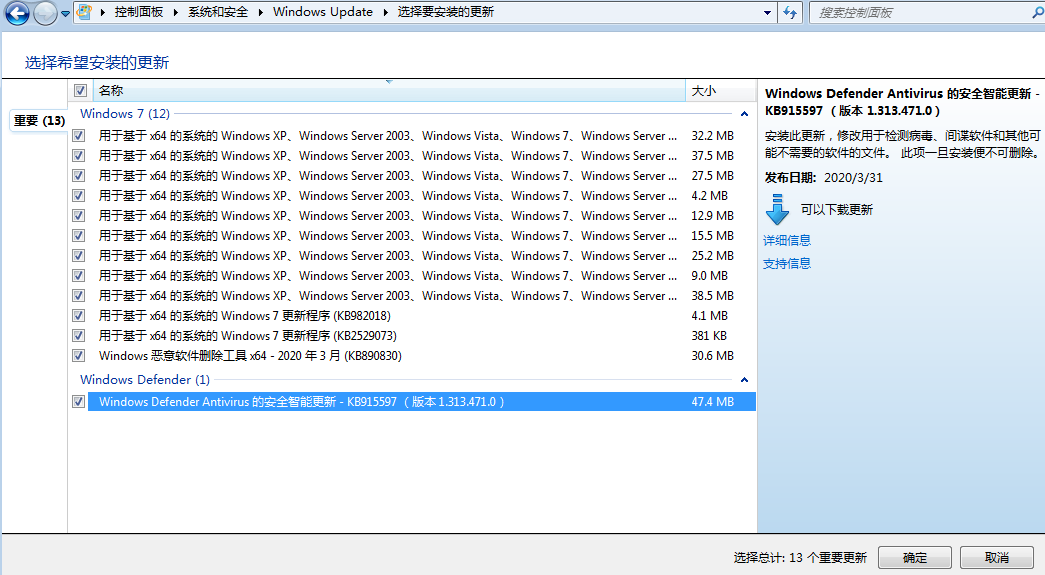Click the refresh button beside address bar
Image resolution: width=1045 pixels, height=575 pixels.
790,13
